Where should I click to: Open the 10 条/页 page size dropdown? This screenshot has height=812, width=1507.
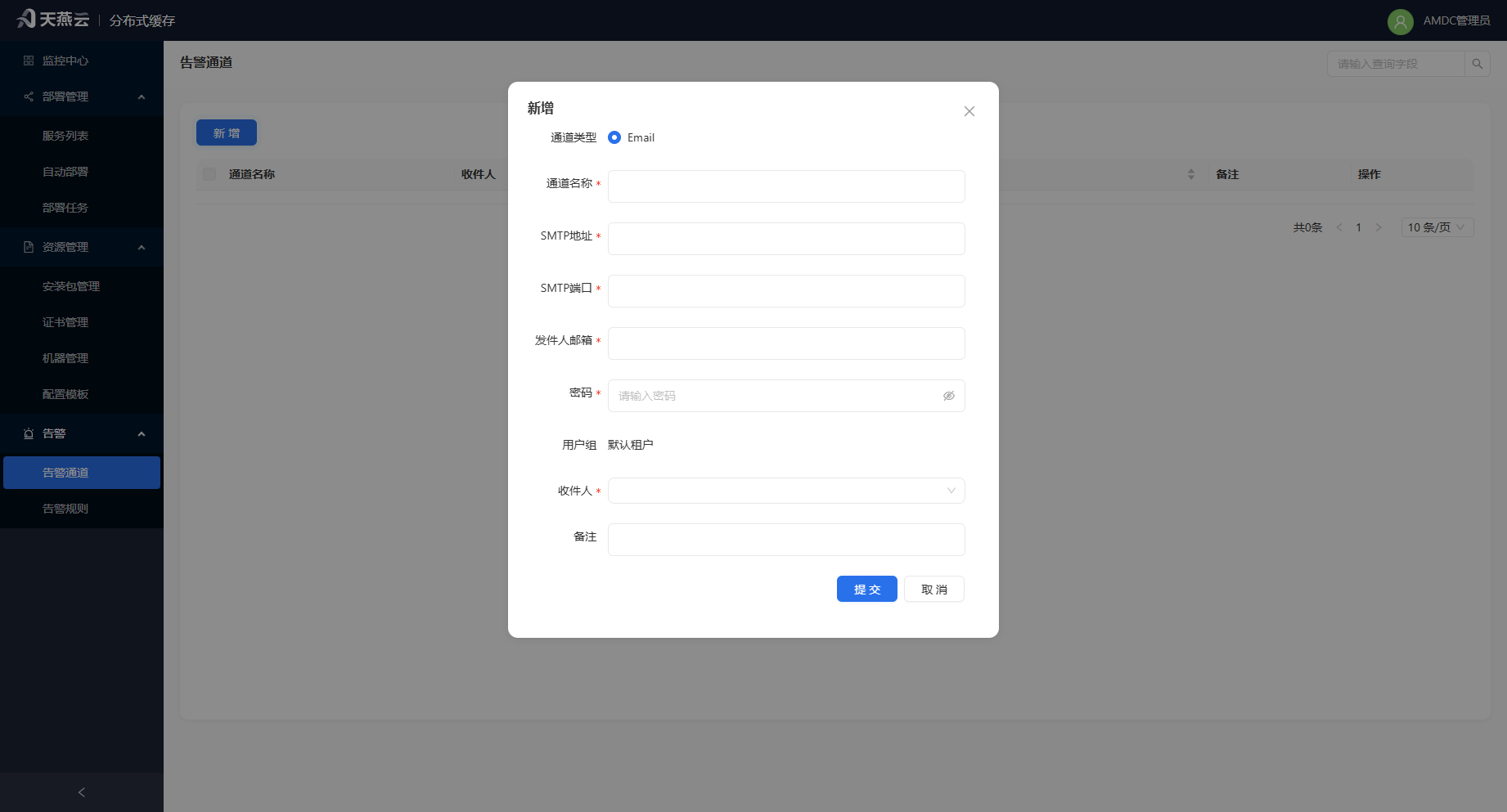coord(1437,227)
